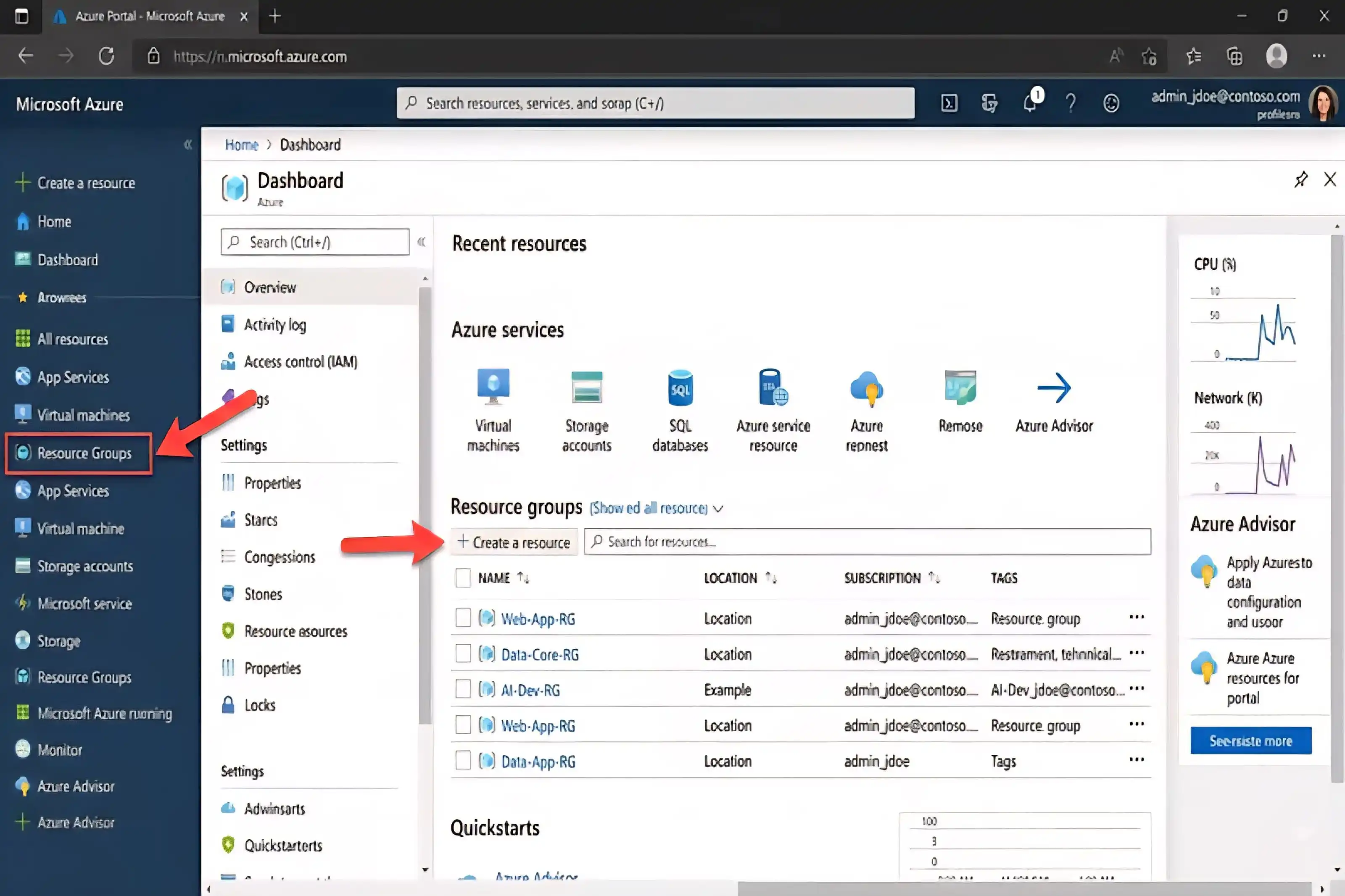Focus the Search (Ctrl+/) menu box

pyautogui.click(x=315, y=242)
